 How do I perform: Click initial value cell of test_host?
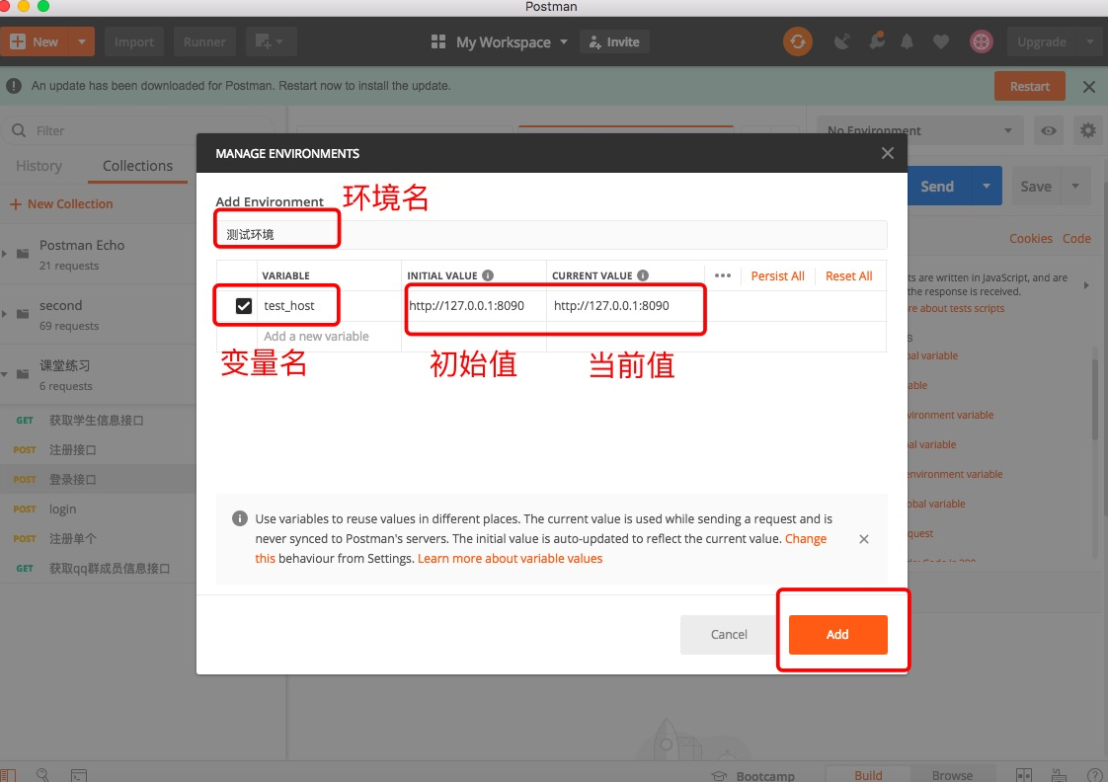pos(473,306)
